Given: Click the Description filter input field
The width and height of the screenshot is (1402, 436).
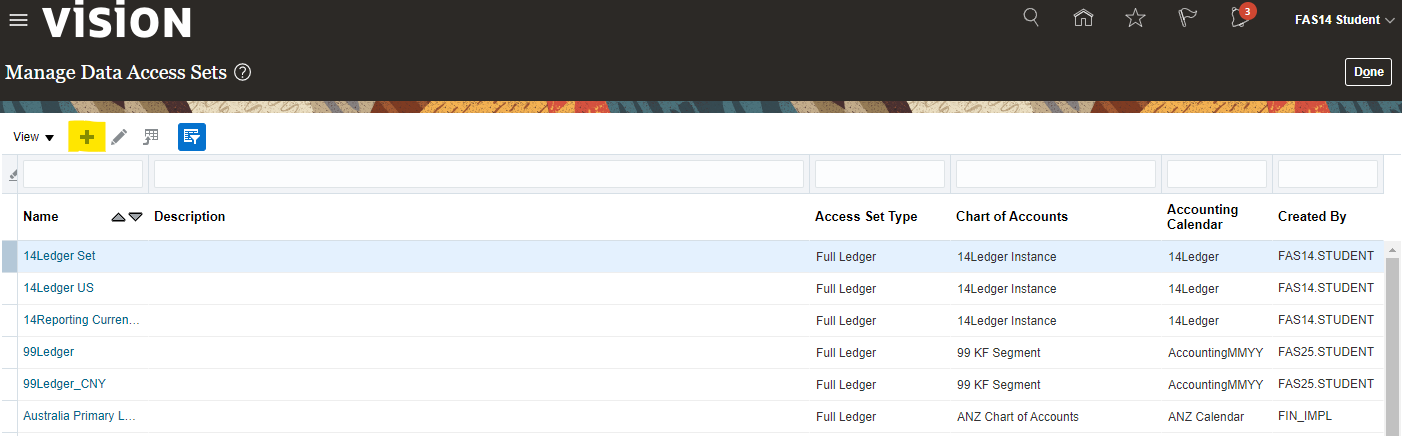Looking at the screenshot, I should (478, 174).
